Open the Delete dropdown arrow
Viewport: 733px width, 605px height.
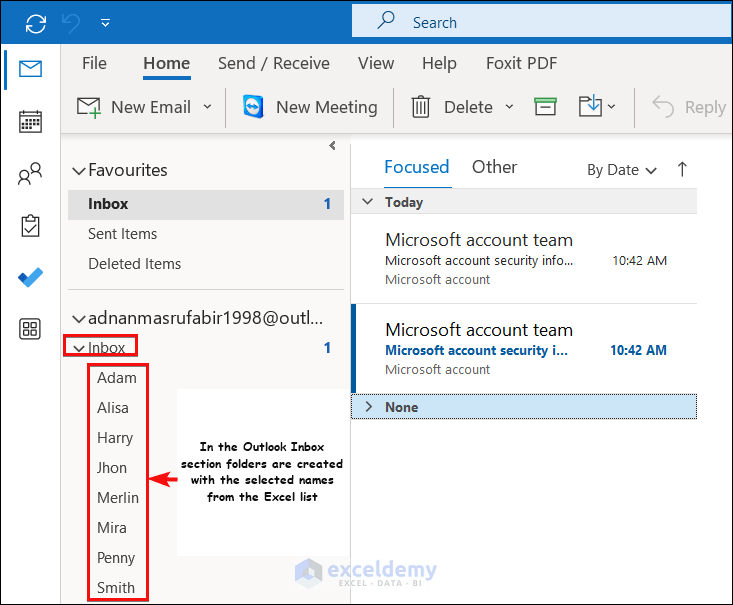pyautogui.click(x=510, y=107)
